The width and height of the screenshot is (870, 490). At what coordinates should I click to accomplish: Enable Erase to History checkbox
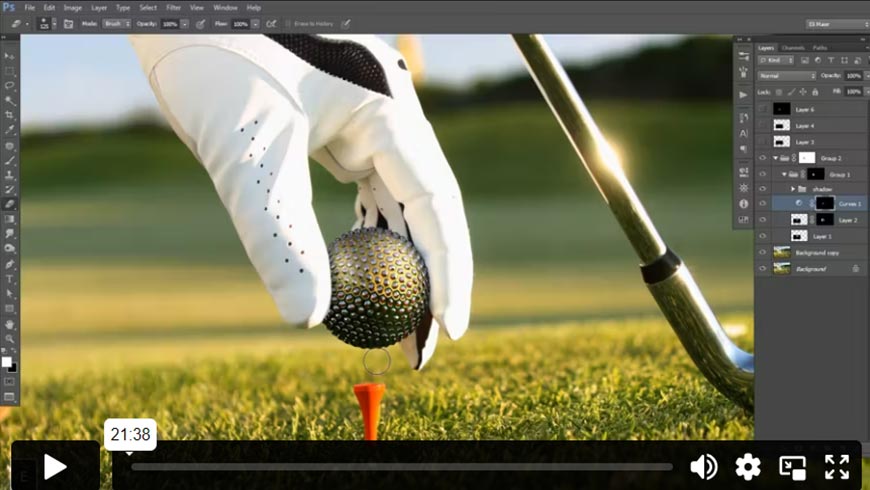288,23
